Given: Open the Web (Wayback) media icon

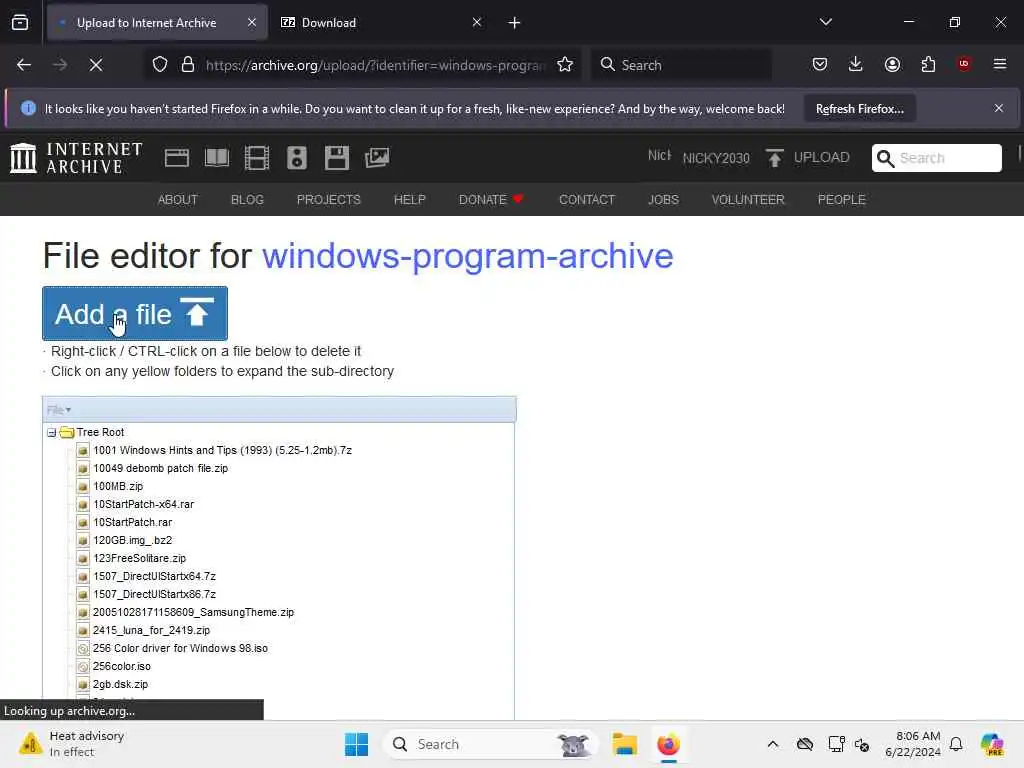Looking at the screenshot, I should [177, 158].
